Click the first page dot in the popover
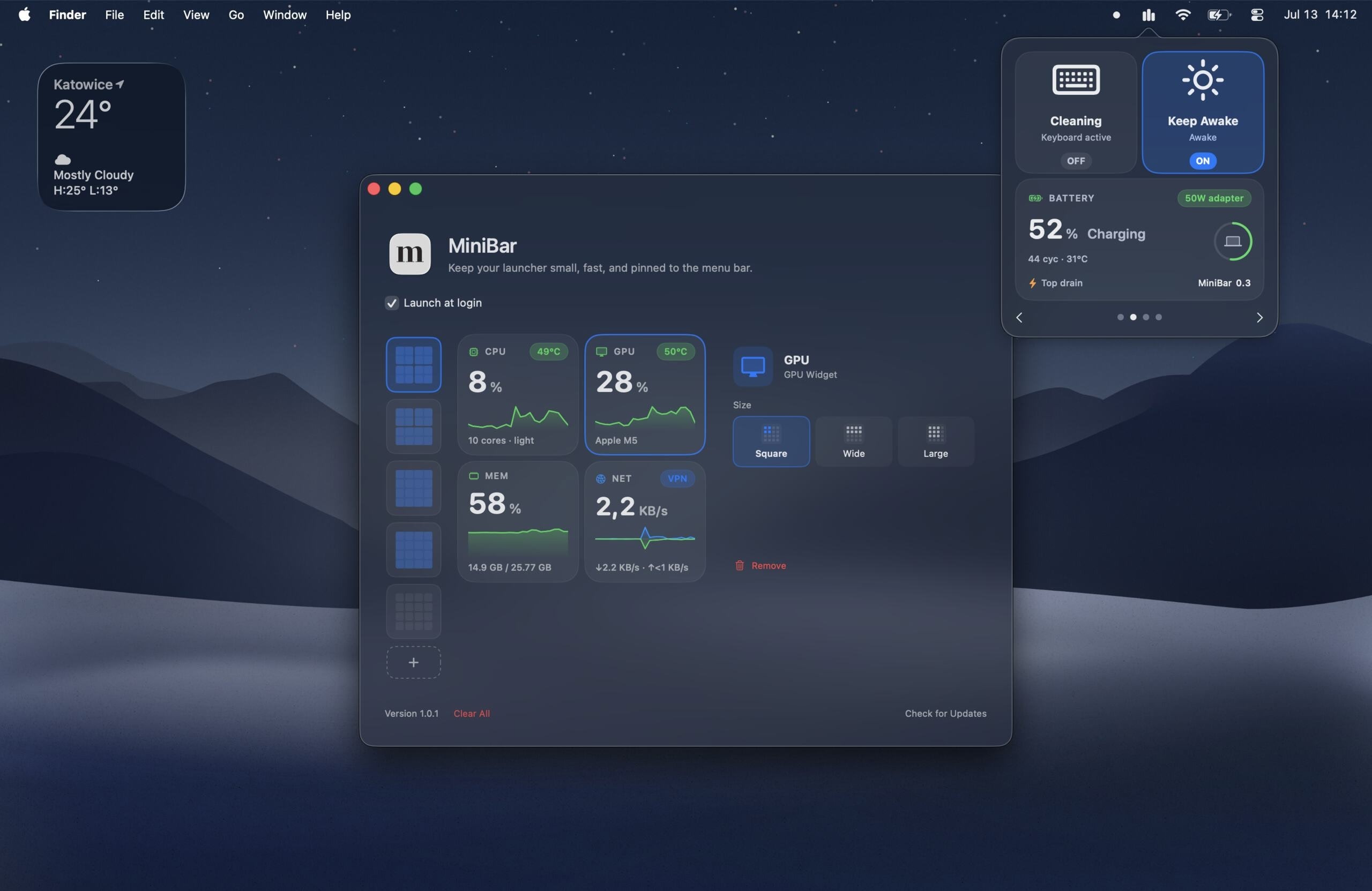Viewport: 1372px width, 891px height. point(1120,318)
